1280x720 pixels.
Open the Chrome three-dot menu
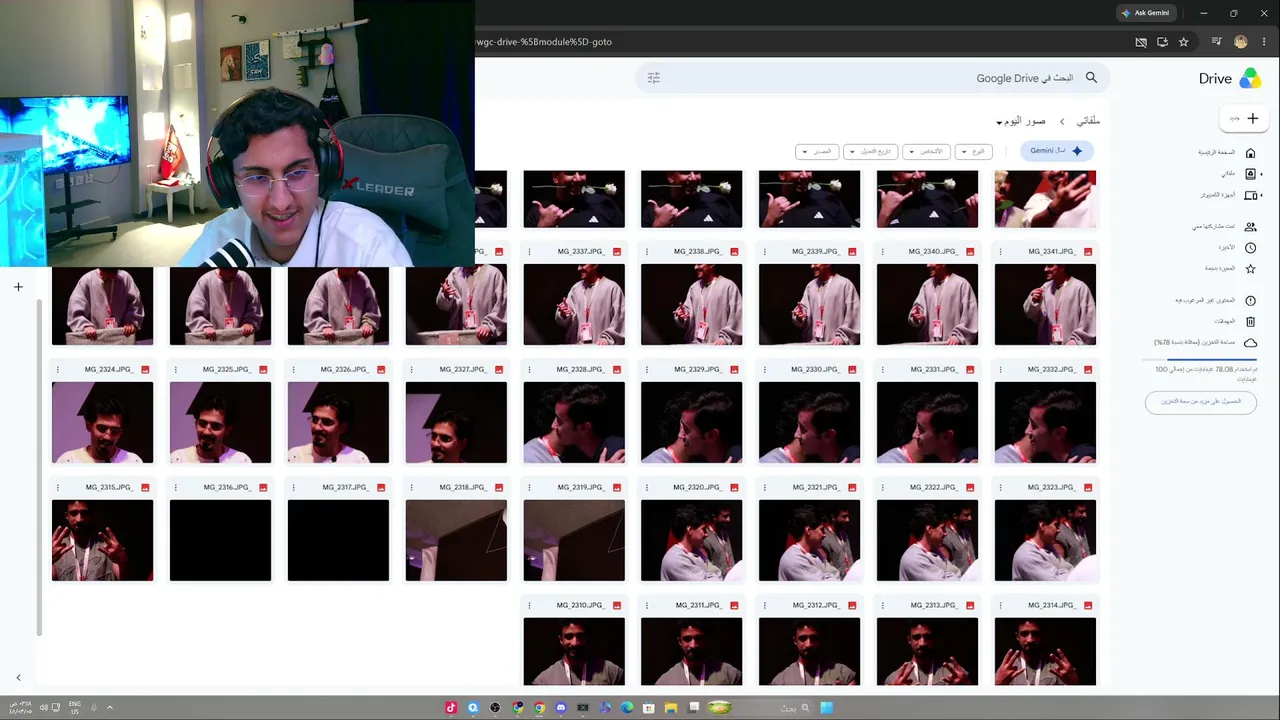pyautogui.click(x=1262, y=42)
